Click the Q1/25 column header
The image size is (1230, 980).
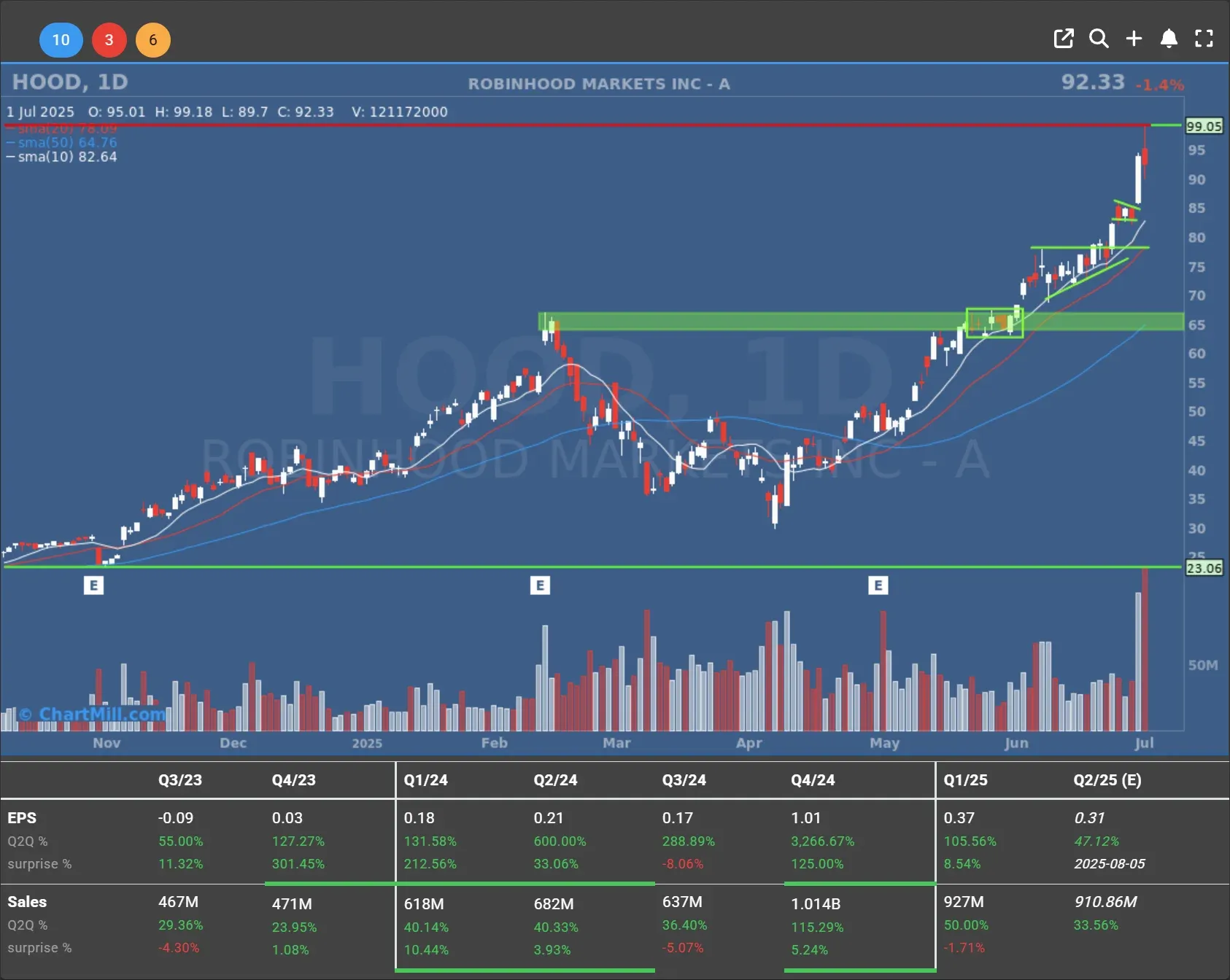966,779
